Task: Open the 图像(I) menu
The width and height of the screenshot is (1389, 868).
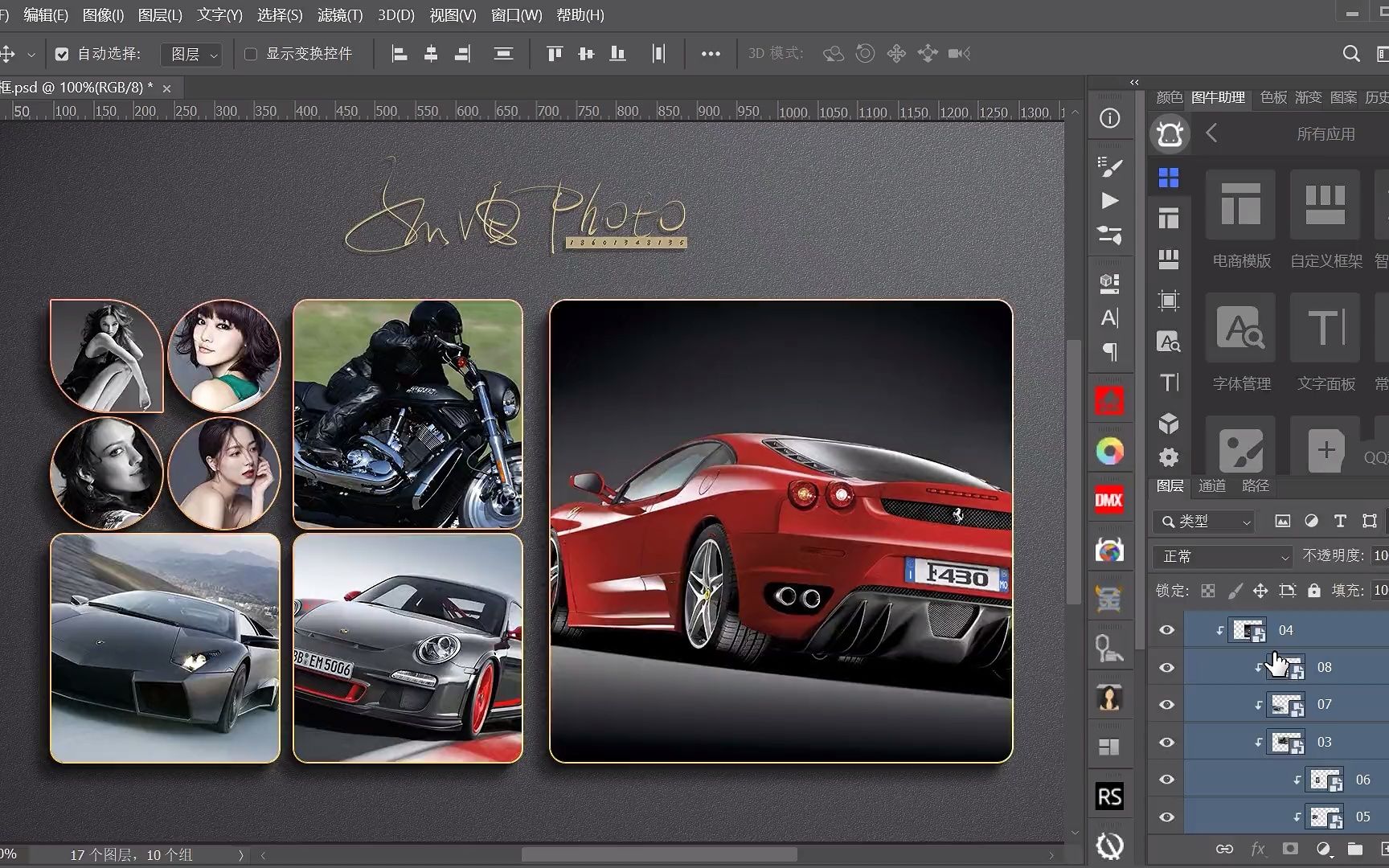Action: tap(103, 15)
